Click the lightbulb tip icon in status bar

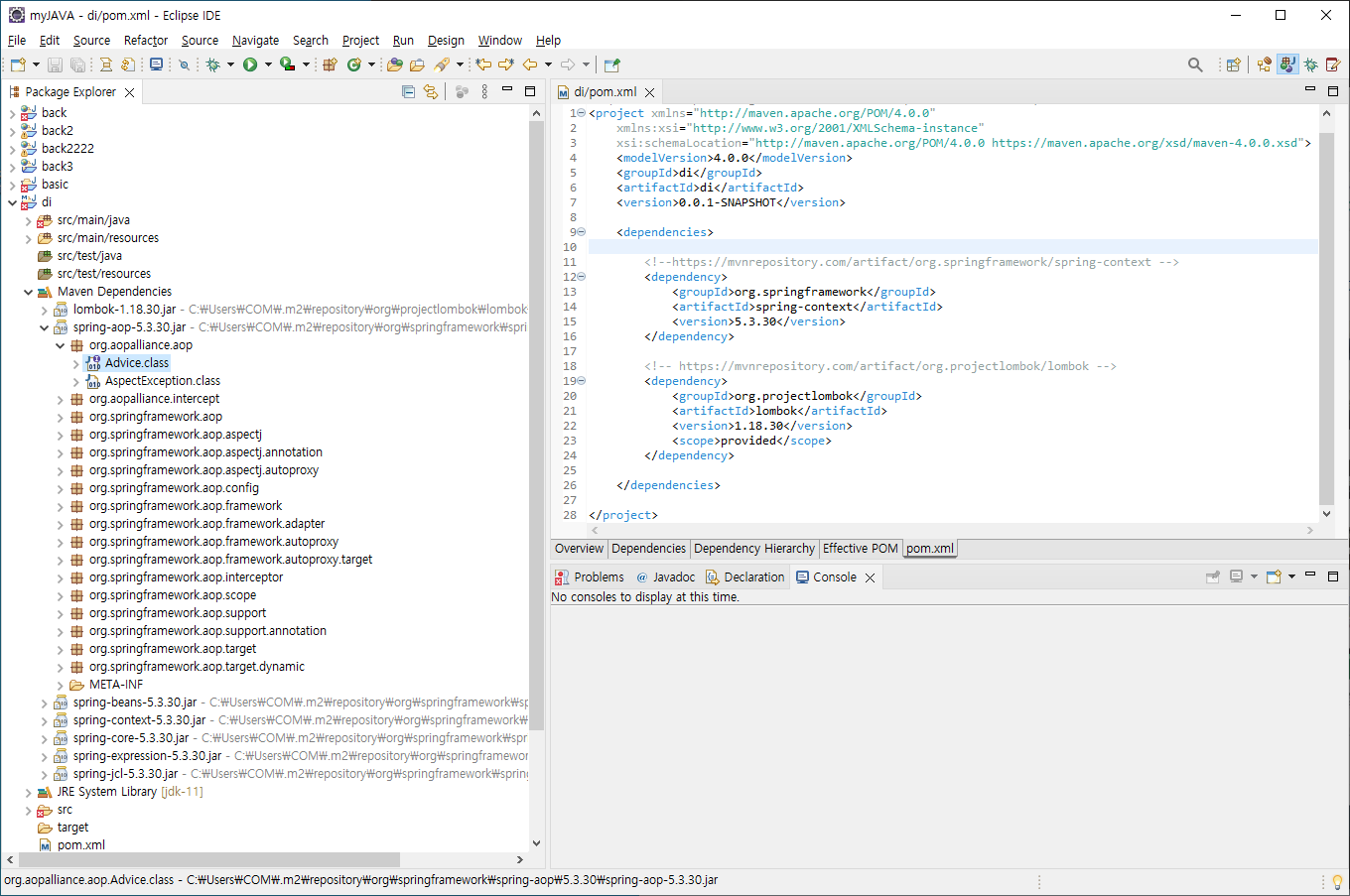pyautogui.click(x=1337, y=881)
